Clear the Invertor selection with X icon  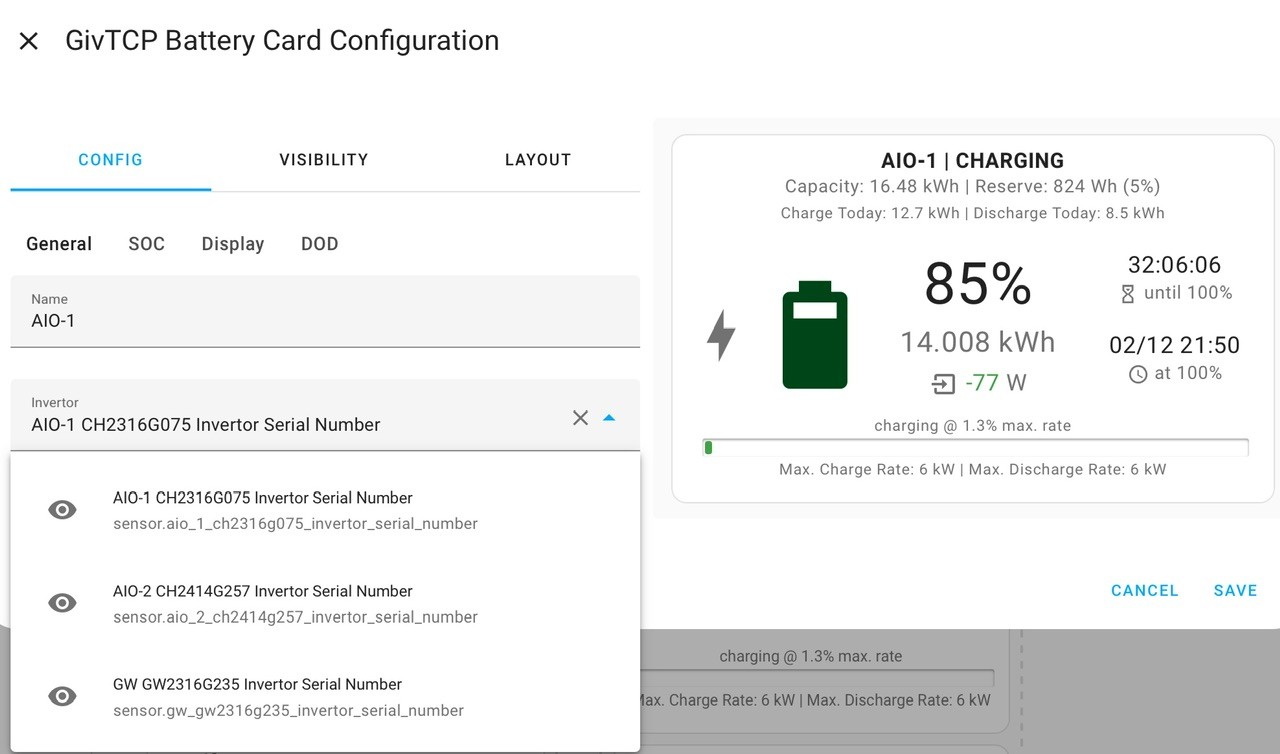[580, 418]
